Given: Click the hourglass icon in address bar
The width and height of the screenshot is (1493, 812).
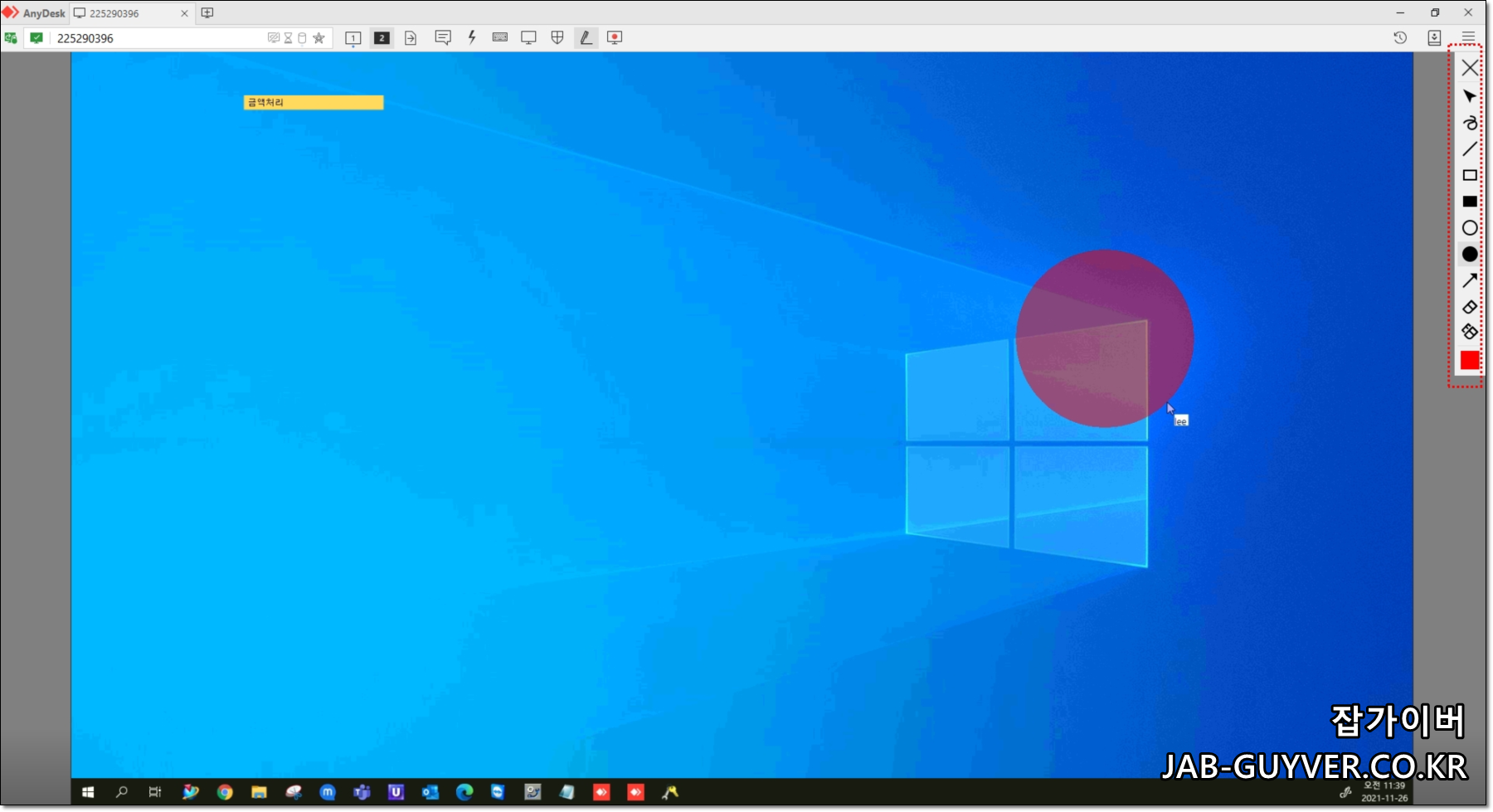Looking at the screenshot, I should pyautogui.click(x=288, y=38).
